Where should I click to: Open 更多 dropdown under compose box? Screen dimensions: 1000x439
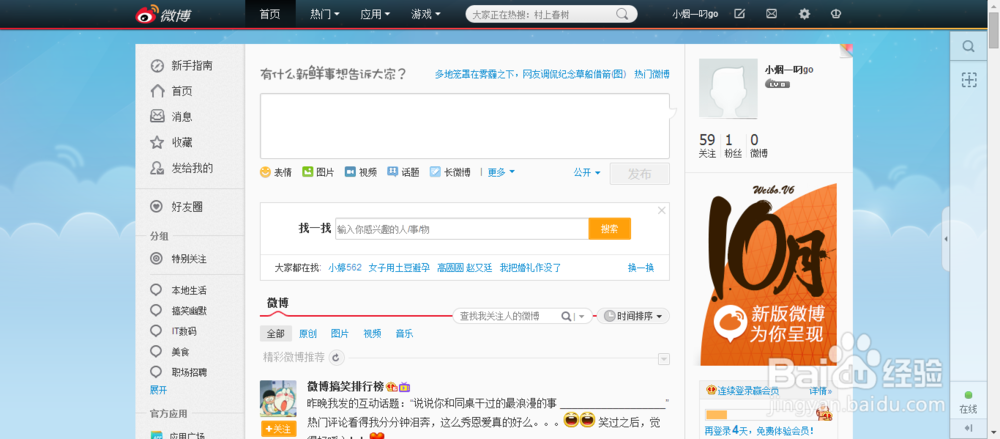point(501,172)
